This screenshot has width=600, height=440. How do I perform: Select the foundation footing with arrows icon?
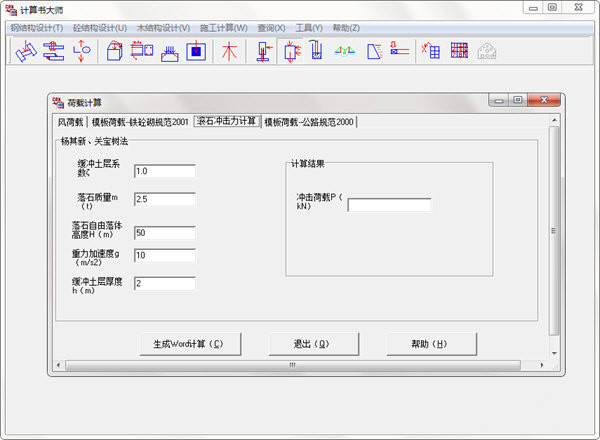170,53
